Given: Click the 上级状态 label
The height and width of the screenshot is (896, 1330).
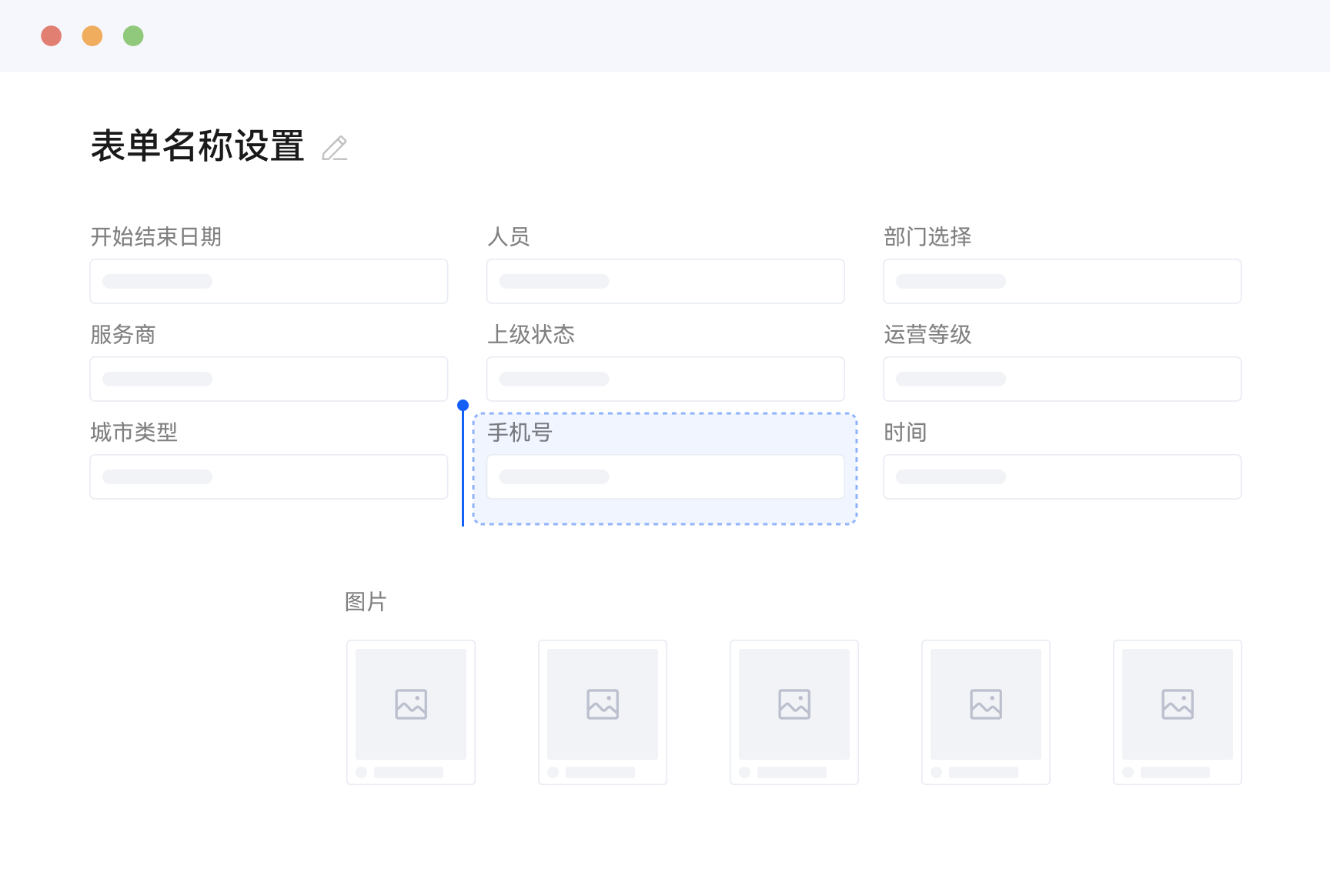Looking at the screenshot, I should (531, 335).
